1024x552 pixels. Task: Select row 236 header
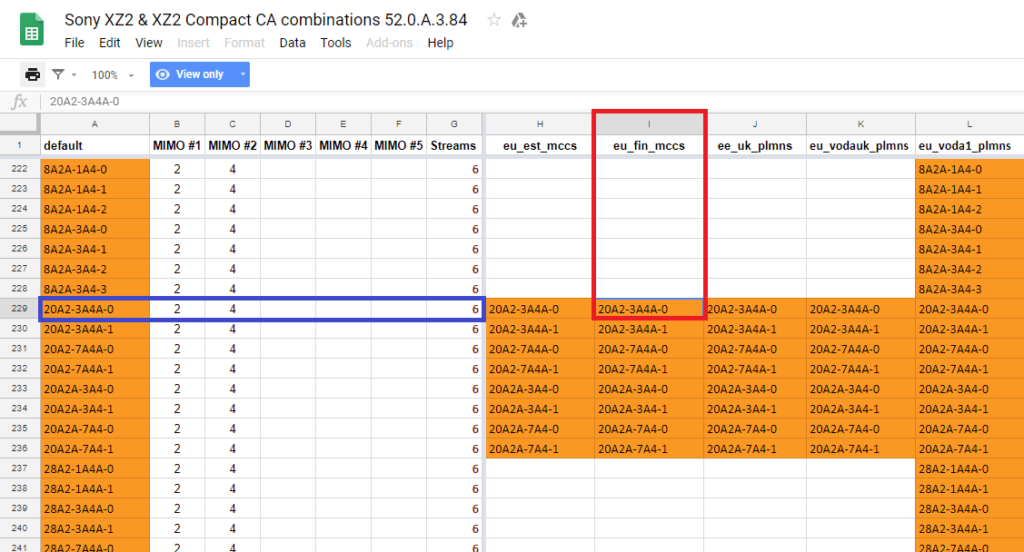(x=20, y=449)
